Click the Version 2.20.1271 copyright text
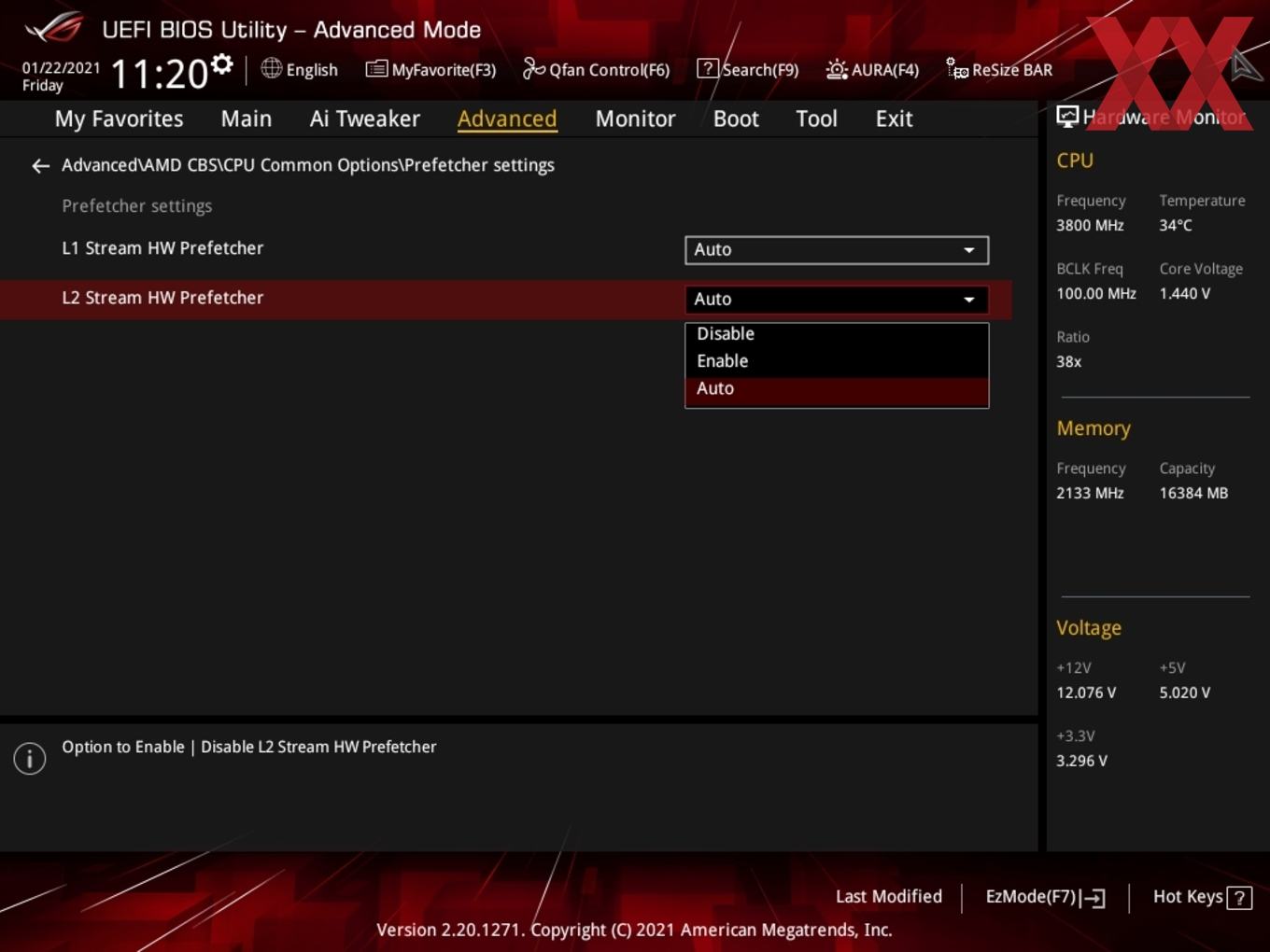This screenshot has width=1270, height=952. [x=634, y=930]
